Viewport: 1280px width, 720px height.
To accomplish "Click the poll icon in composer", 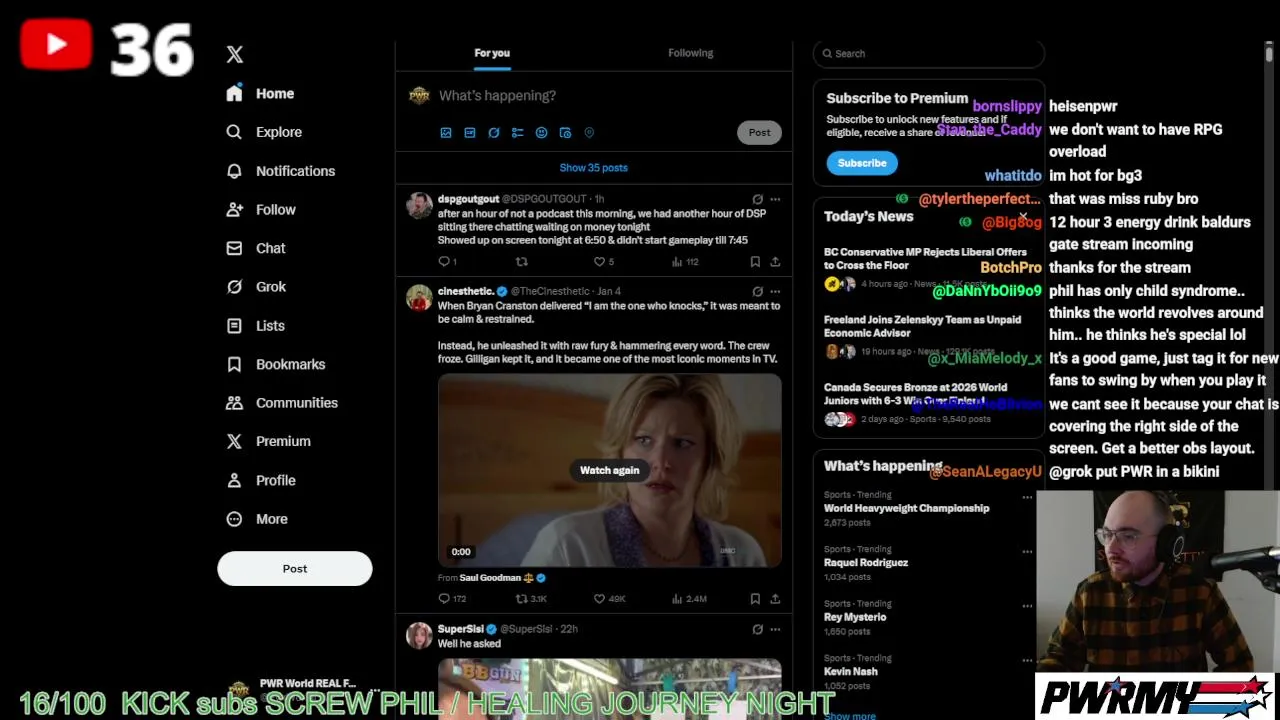I will tap(518, 133).
